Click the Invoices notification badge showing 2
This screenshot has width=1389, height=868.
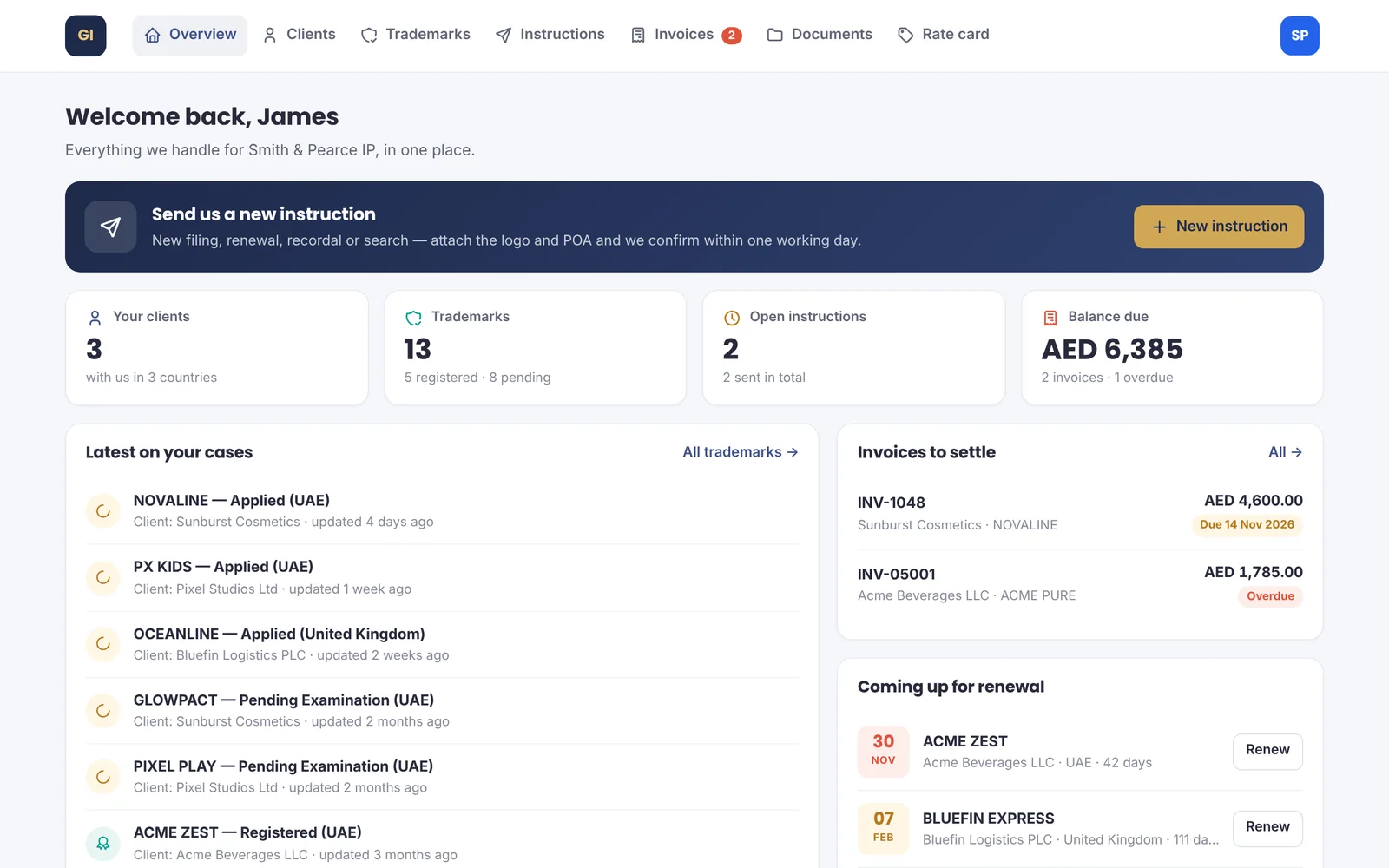pyautogui.click(x=732, y=36)
